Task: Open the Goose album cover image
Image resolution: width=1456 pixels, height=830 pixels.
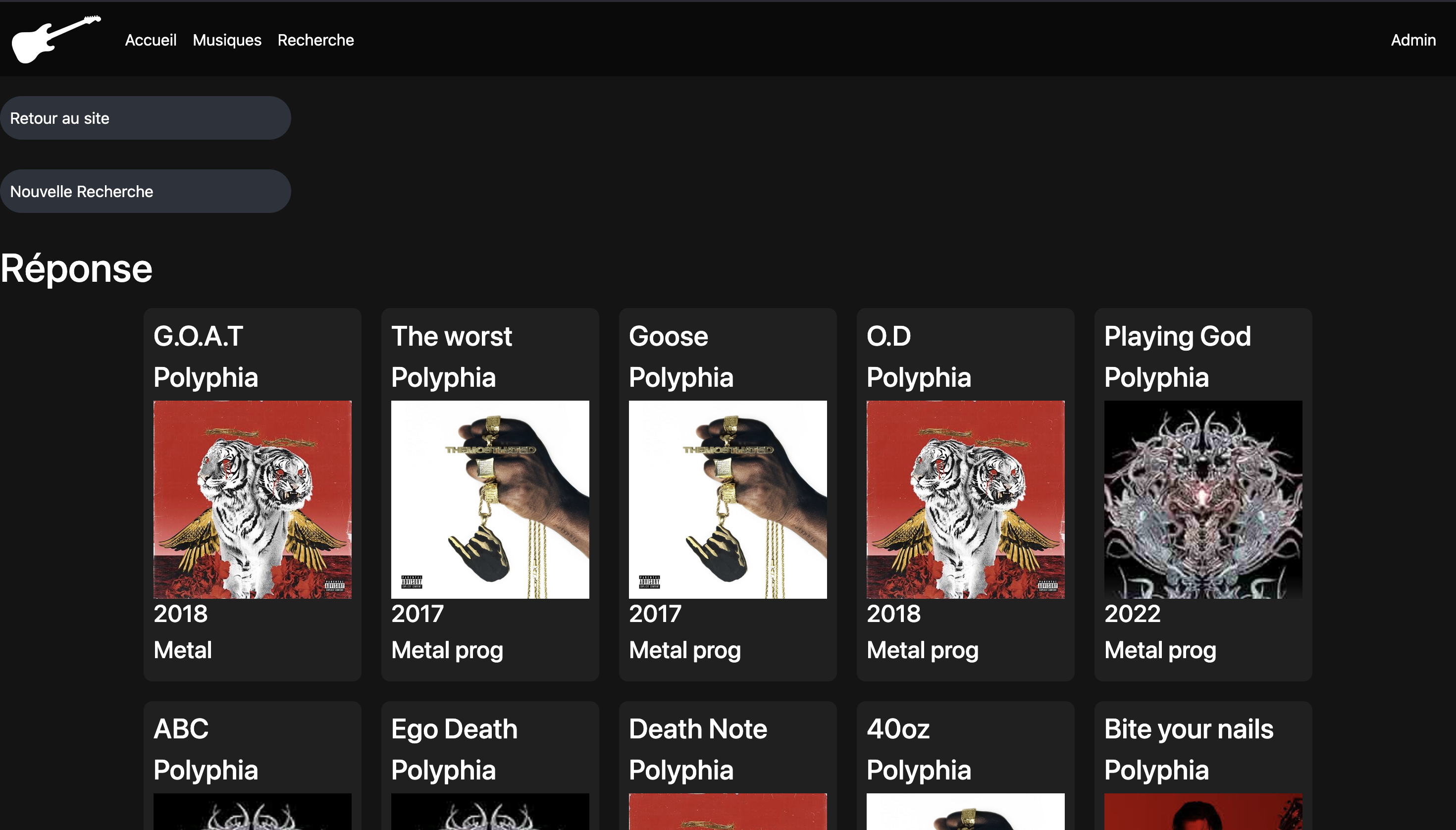Action: coord(728,499)
